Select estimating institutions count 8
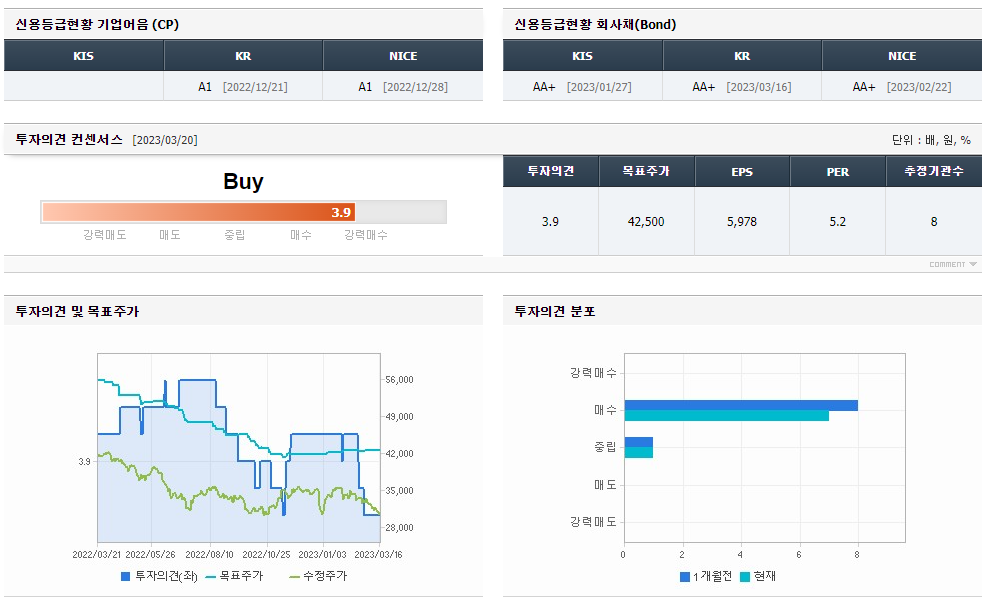 click(934, 222)
